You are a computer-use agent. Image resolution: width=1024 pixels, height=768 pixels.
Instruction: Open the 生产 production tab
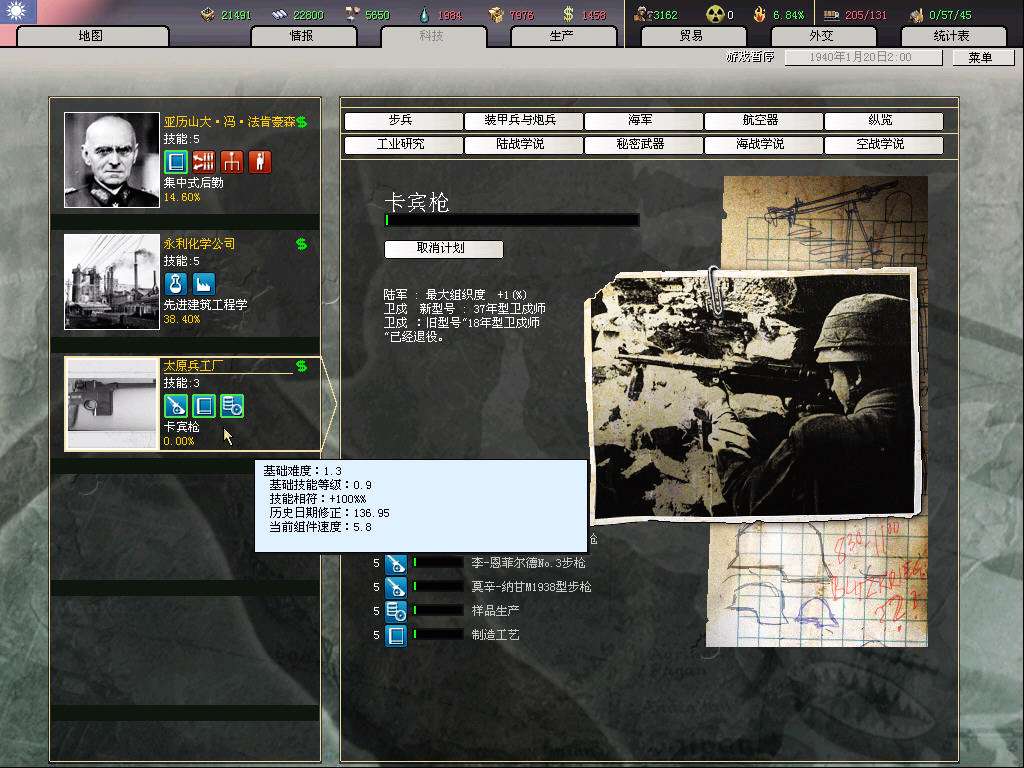point(562,36)
